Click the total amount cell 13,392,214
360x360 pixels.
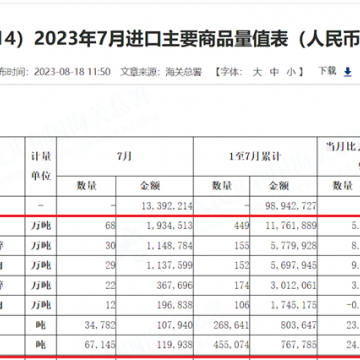click(x=155, y=206)
